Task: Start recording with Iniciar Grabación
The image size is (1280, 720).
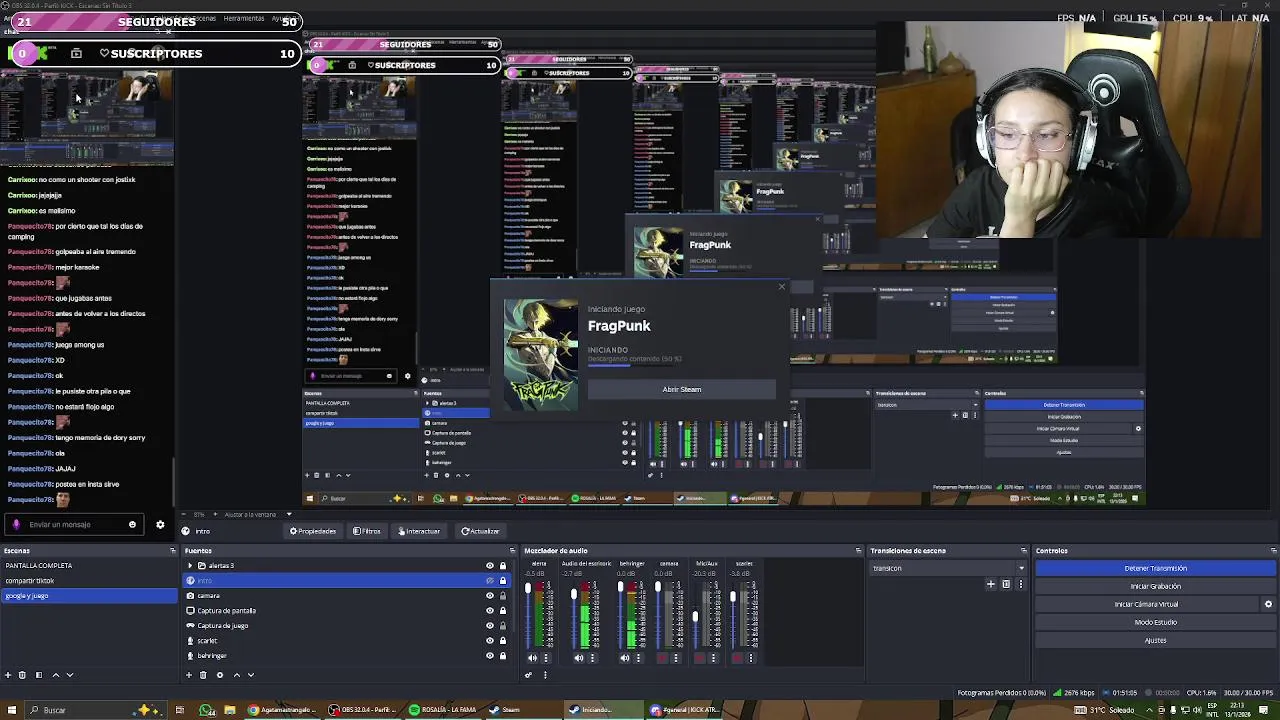Action: tap(1155, 586)
